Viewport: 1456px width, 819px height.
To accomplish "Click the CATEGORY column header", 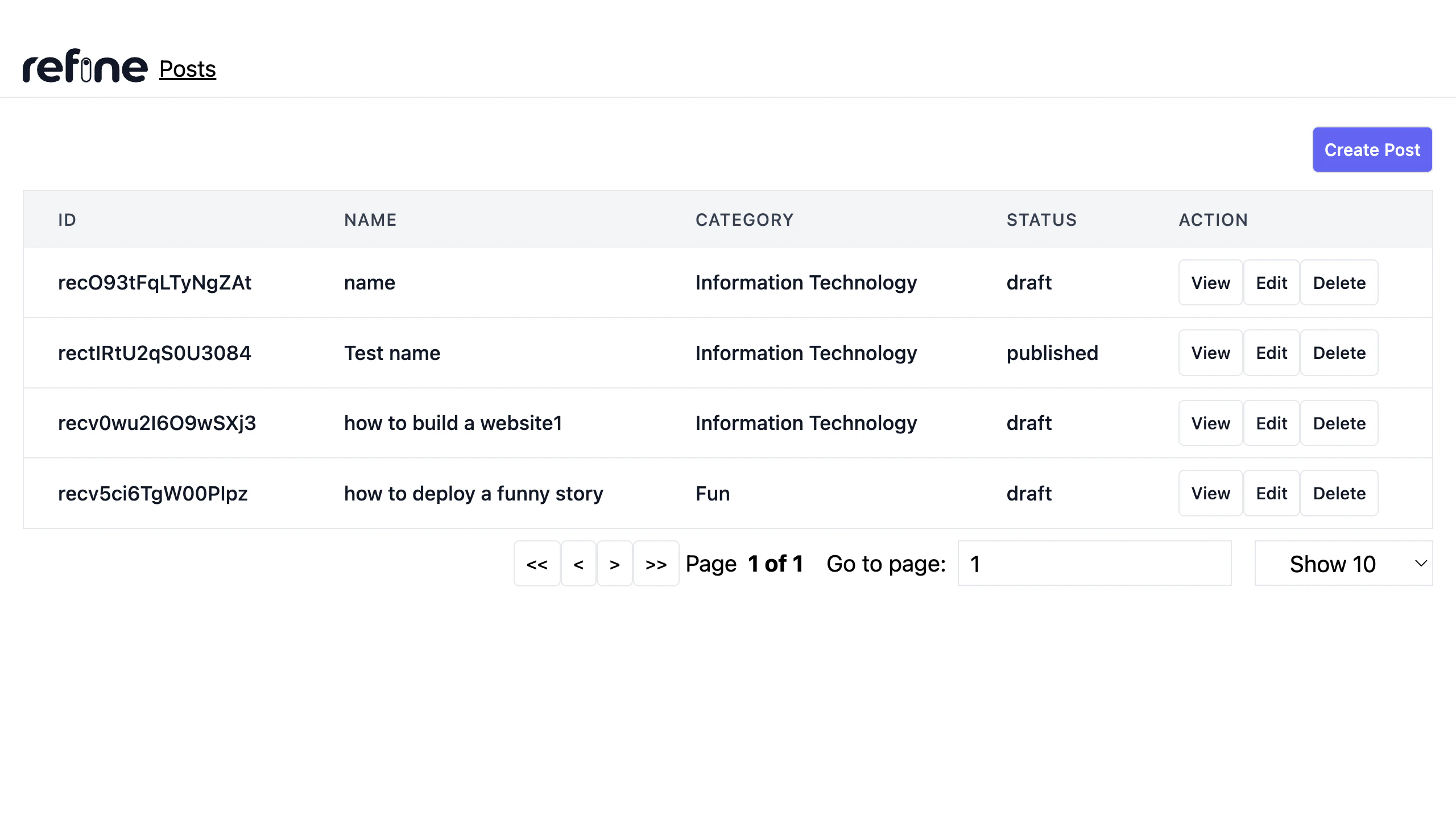I will click(744, 220).
